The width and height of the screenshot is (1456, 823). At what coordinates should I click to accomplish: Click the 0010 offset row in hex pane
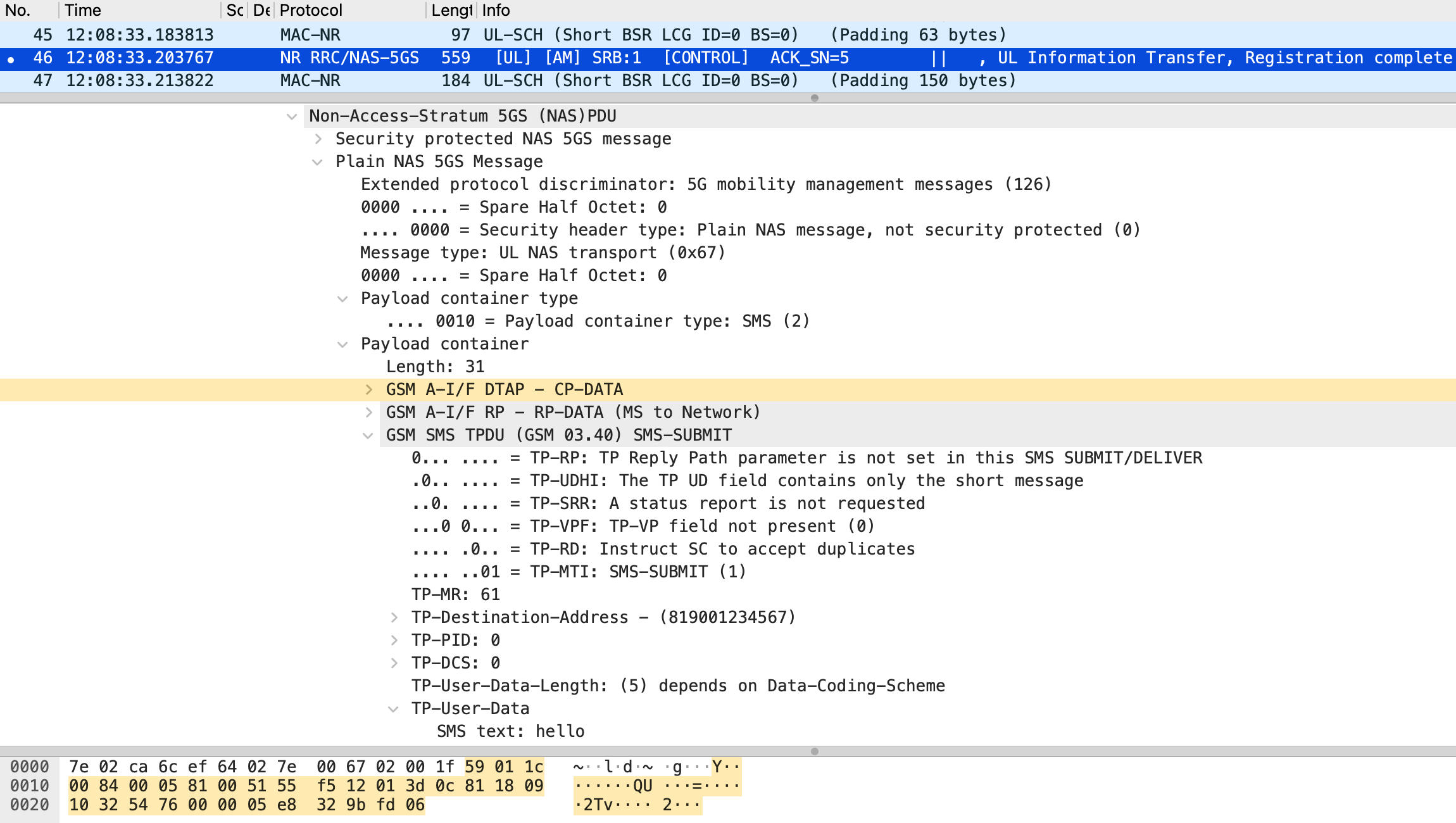tap(29, 786)
